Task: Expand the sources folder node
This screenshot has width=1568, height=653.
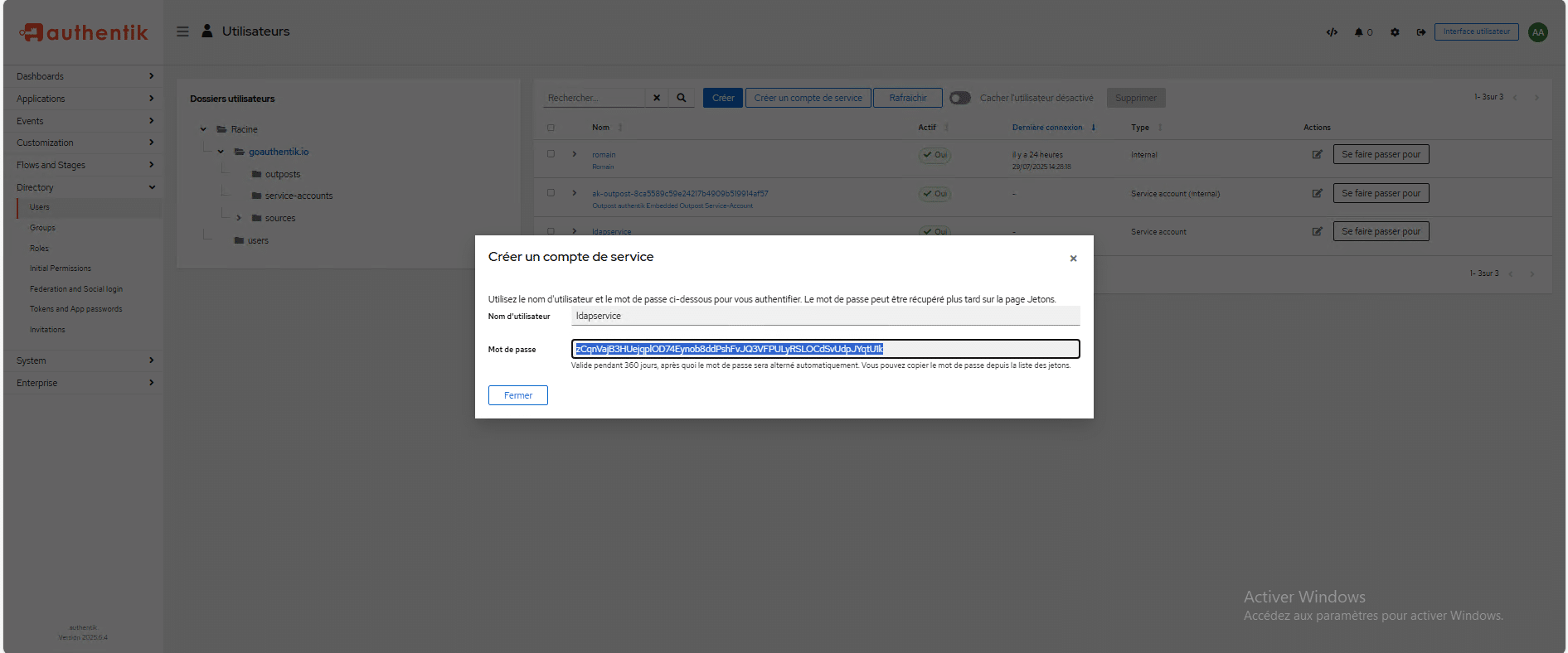Action: tap(239, 218)
